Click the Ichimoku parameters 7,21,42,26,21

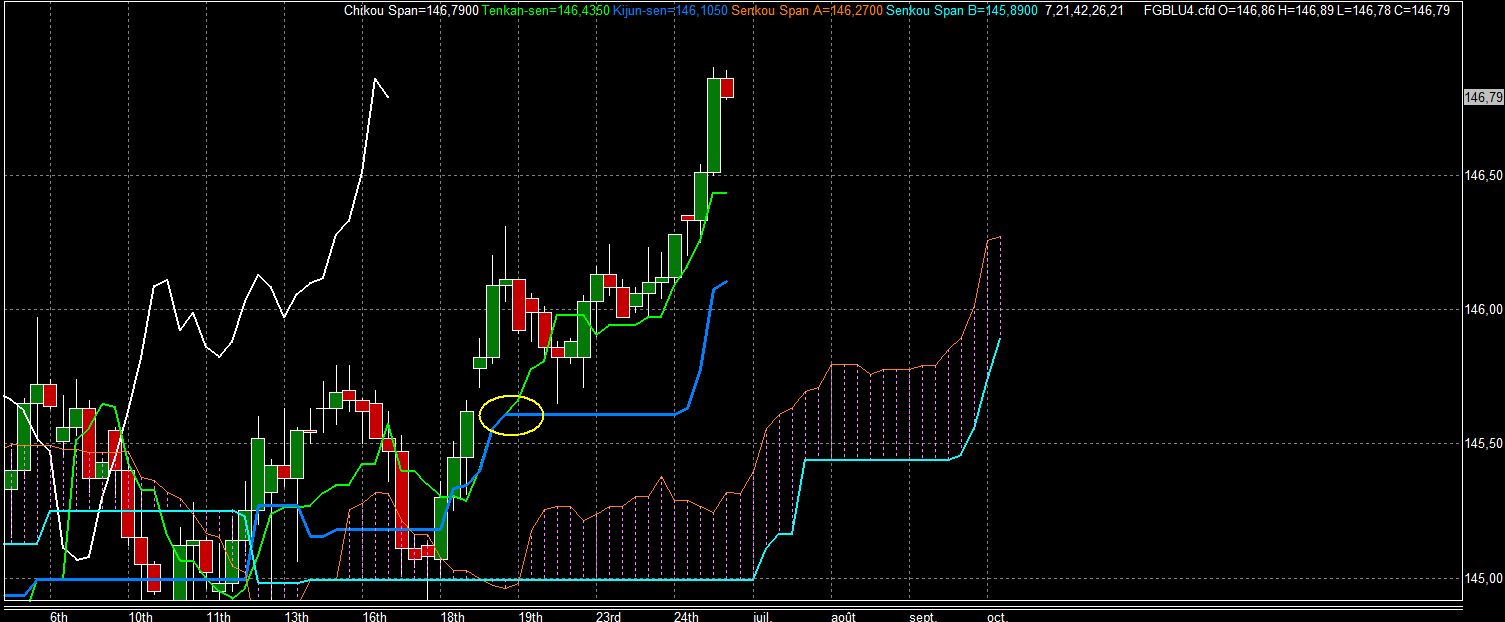[1084, 10]
